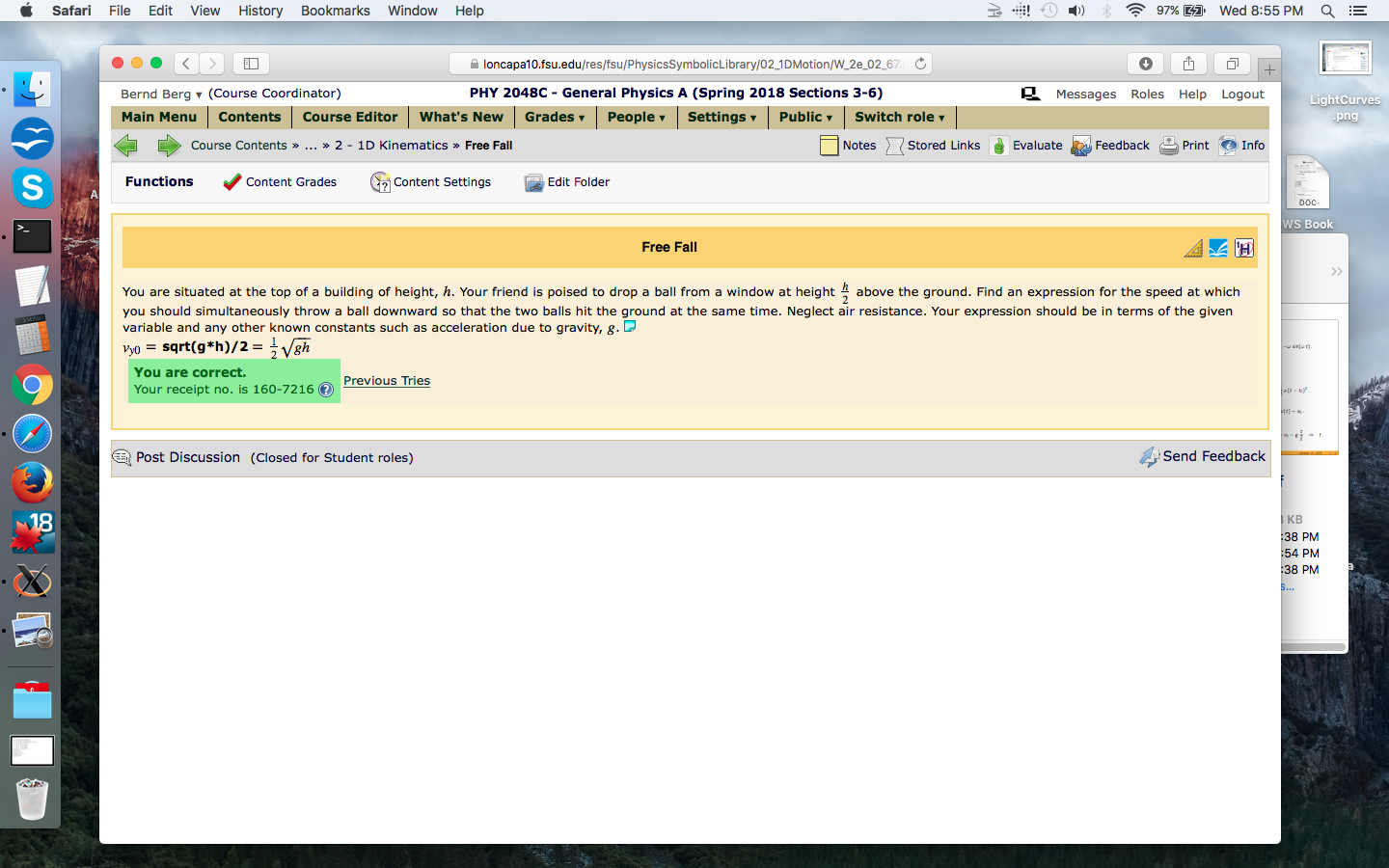The width and height of the screenshot is (1389, 868).
Task: Click the small note icon after problem text
Action: click(x=630, y=326)
